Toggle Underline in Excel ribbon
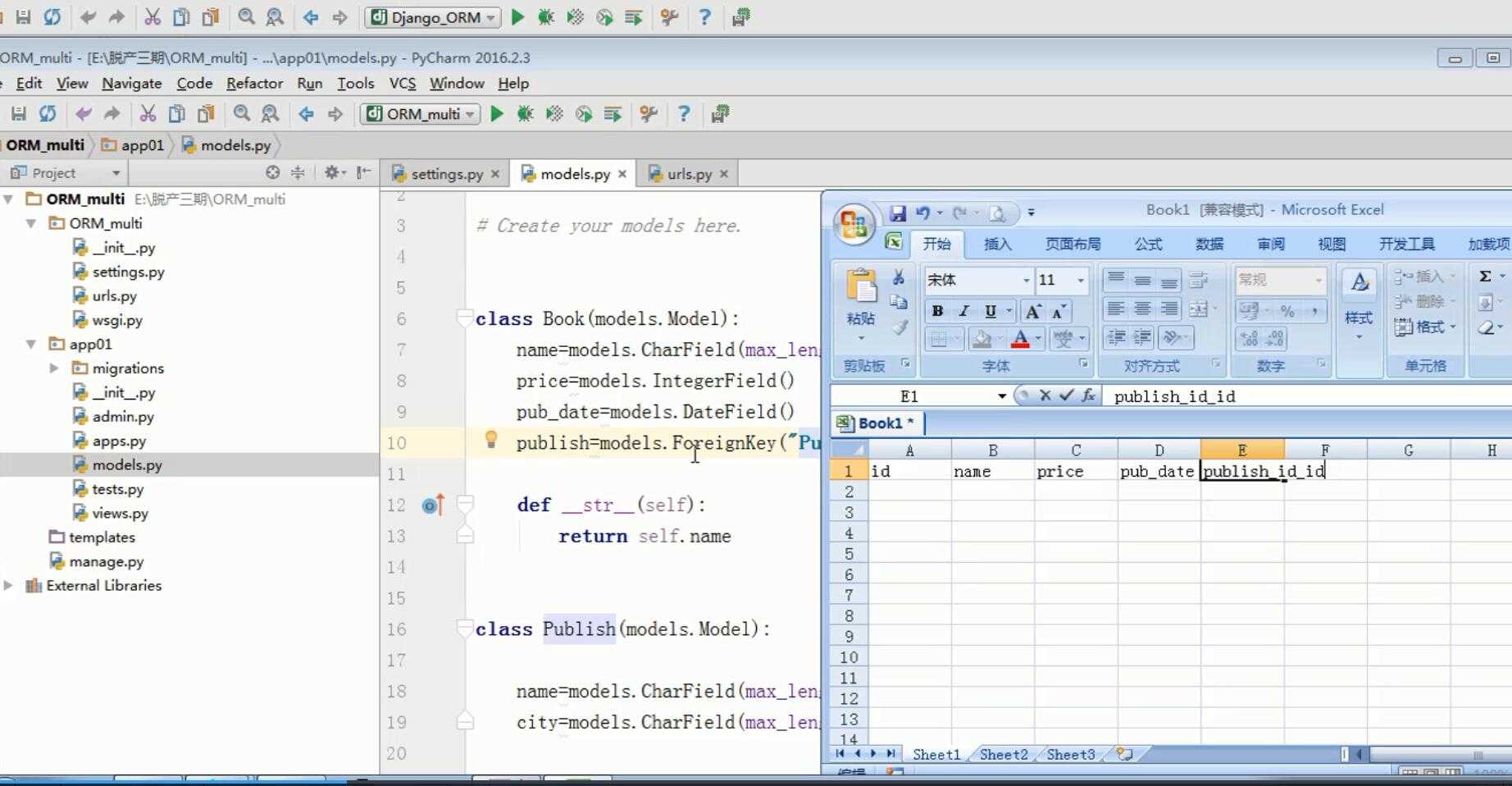Image resolution: width=1512 pixels, height=786 pixels. 991,311
